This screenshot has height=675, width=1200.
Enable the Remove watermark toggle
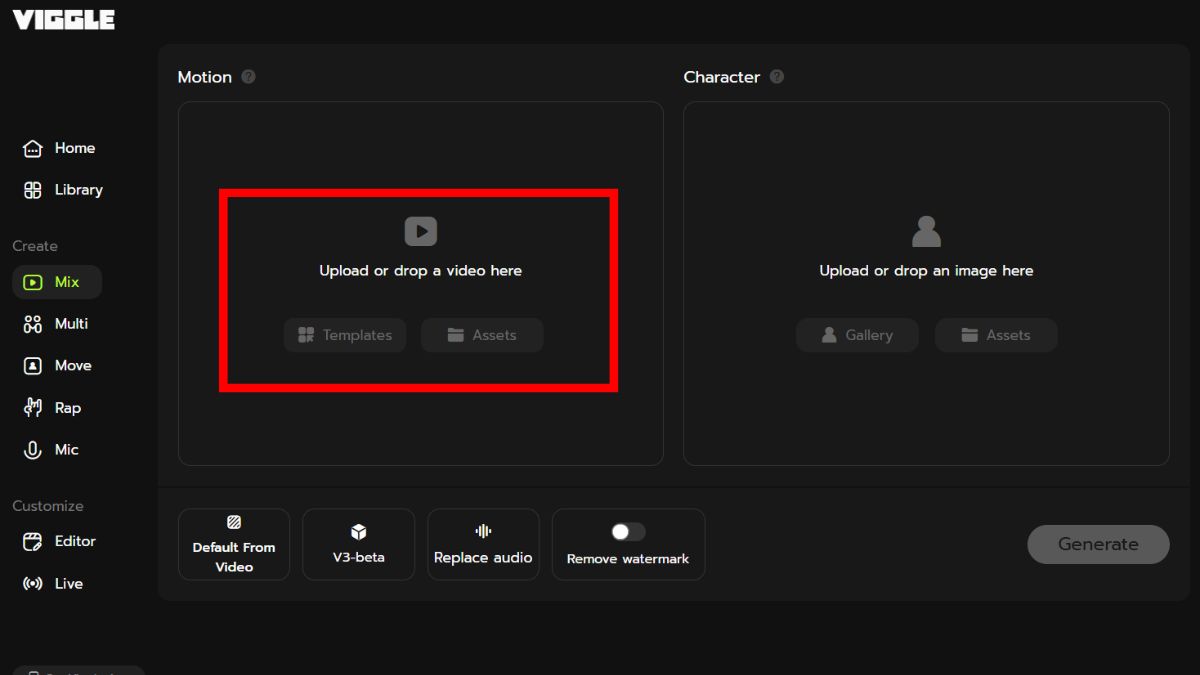click(x=627, y=531)
